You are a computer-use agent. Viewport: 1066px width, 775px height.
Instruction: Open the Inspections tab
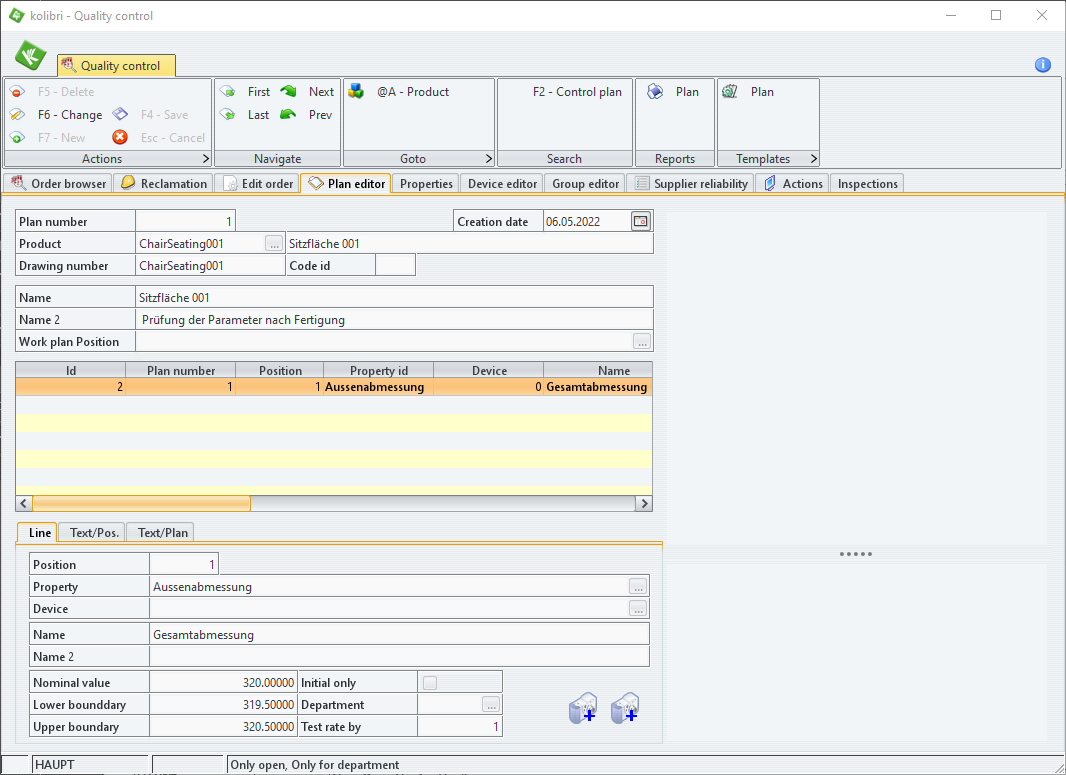click(867, 184)
